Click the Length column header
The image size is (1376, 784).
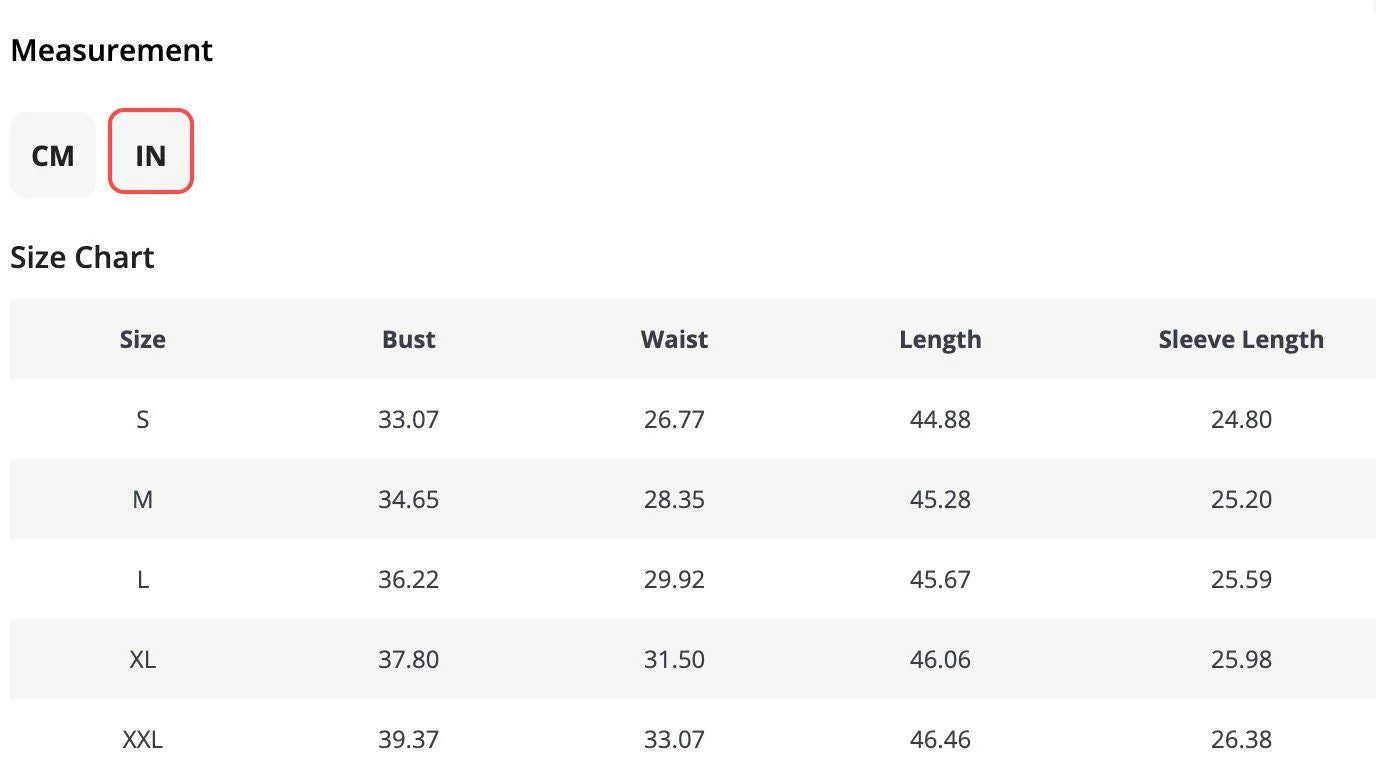(940, 339)
